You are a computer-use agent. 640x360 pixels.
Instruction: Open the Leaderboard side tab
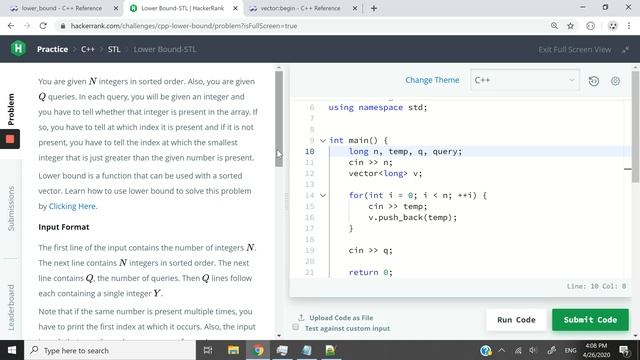point(11,307)
